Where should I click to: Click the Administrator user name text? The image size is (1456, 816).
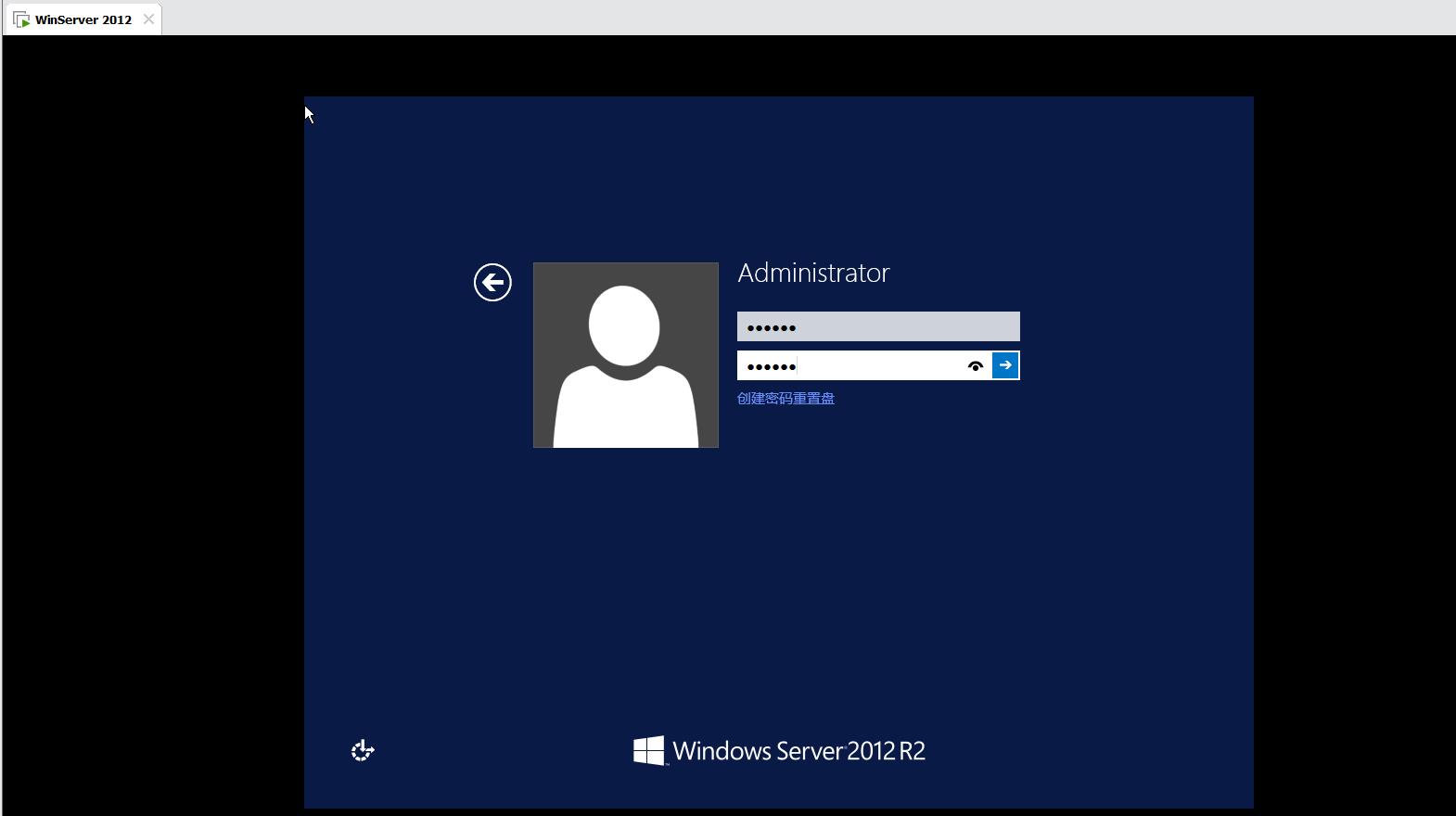(813, 273)
